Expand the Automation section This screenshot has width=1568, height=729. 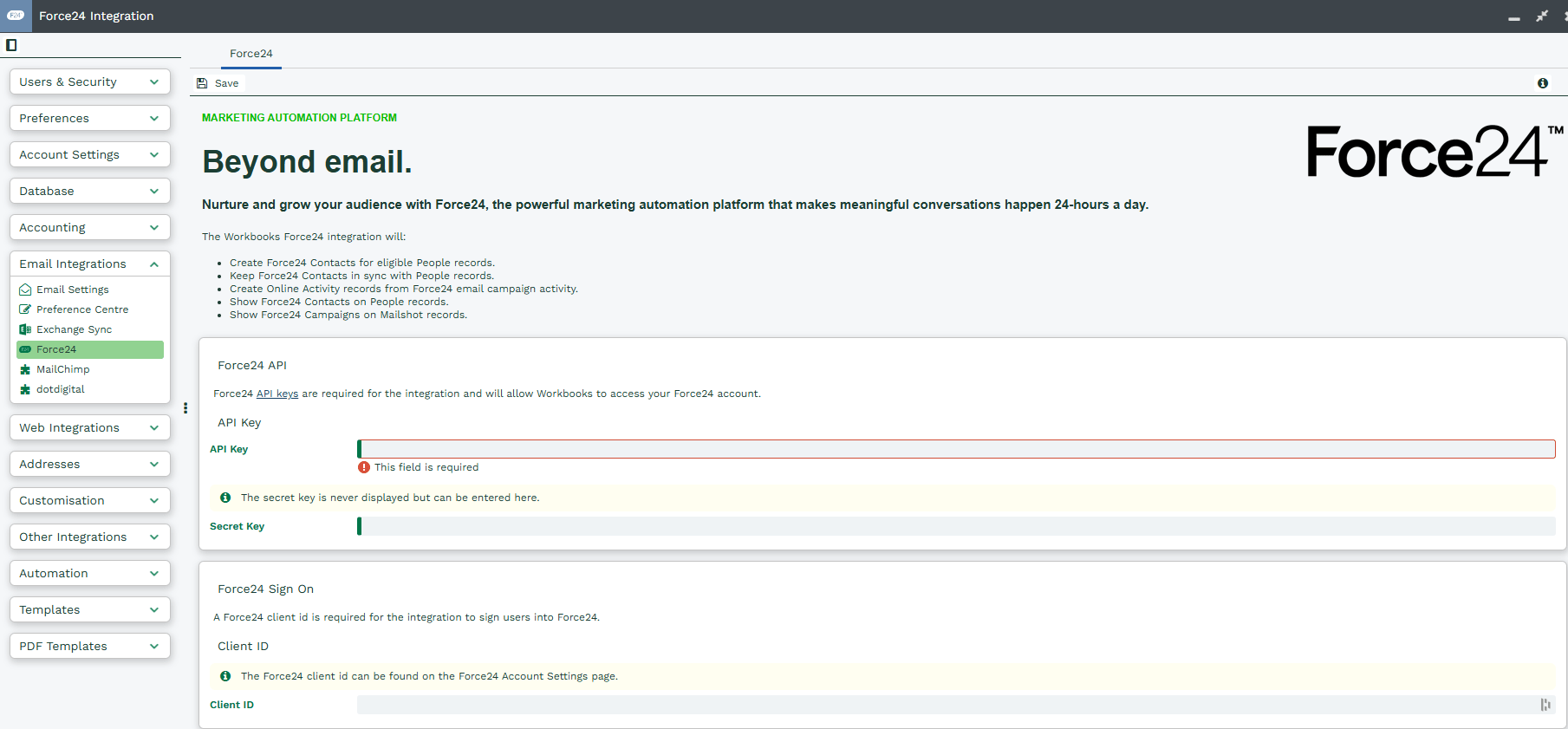click(x=90, y=573)
